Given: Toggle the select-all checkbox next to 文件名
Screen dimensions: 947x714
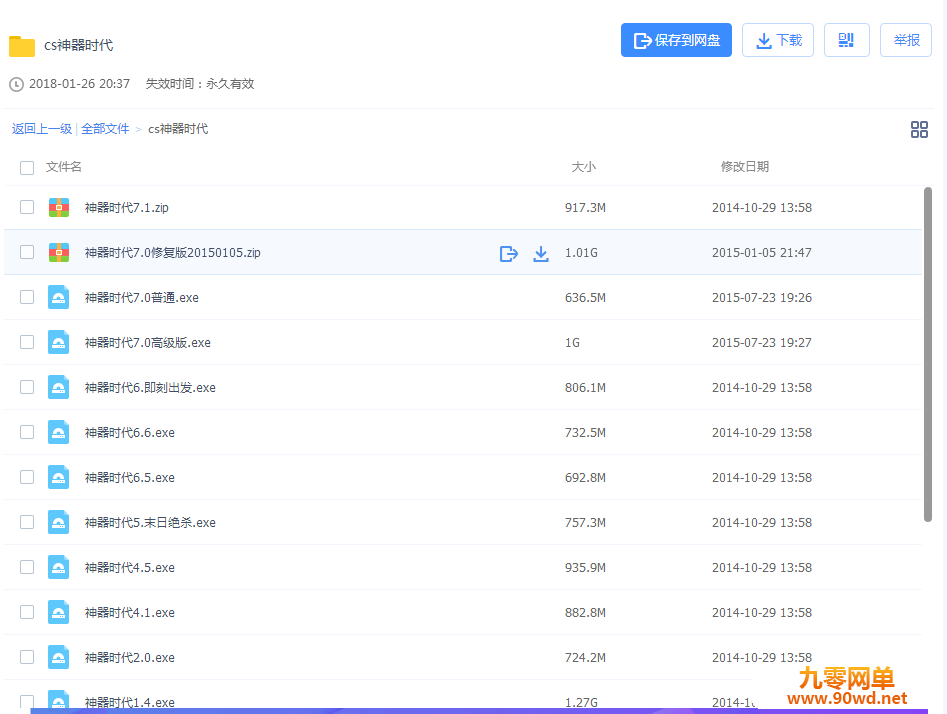Looking at the screenshot, I should (27, 167).
